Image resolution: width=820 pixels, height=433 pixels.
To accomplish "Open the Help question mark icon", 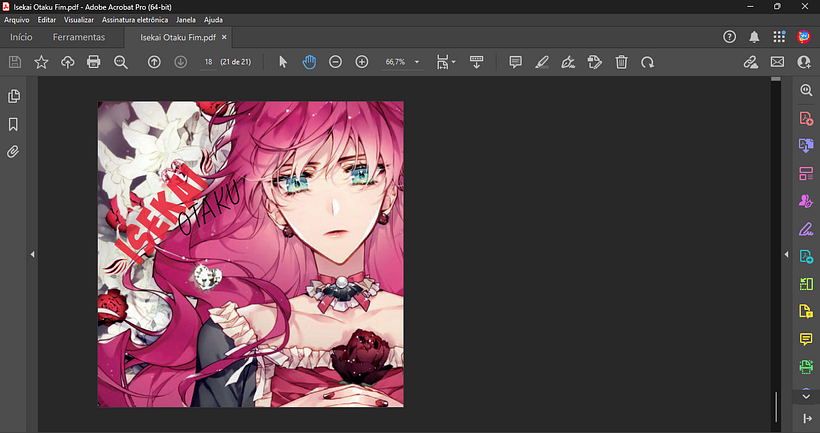I will (730, 37).
